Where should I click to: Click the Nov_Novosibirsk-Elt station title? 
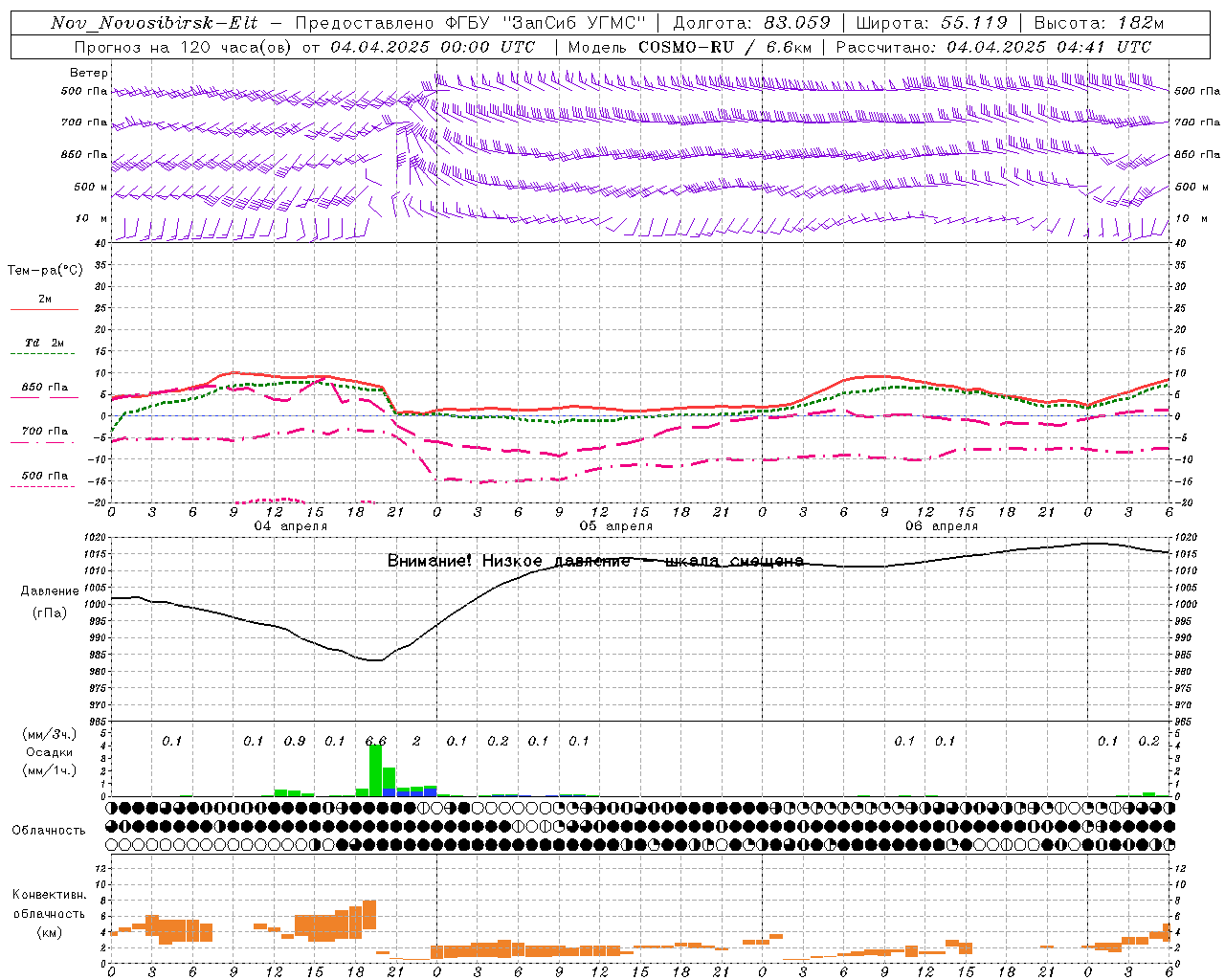click(x=153, y=23)
